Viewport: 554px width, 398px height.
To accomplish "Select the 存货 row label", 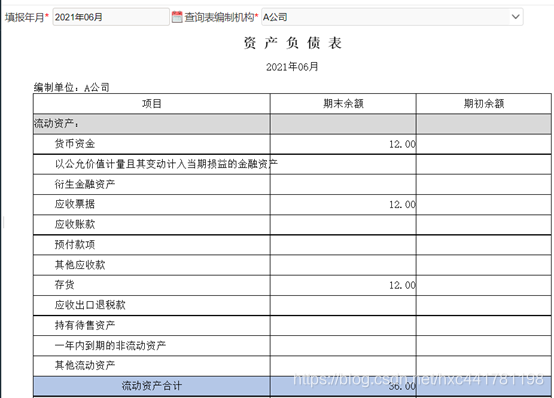I will click(x=64, y=285).
